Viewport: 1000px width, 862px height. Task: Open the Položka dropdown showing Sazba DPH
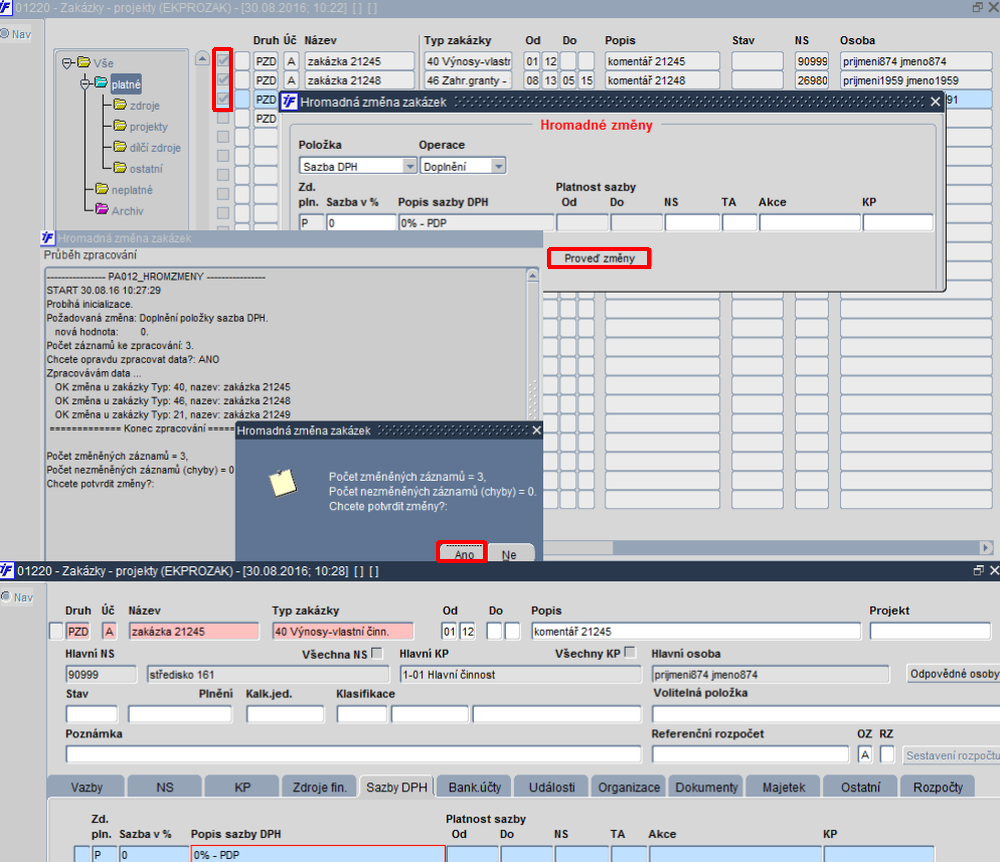[x=358, y=166]
